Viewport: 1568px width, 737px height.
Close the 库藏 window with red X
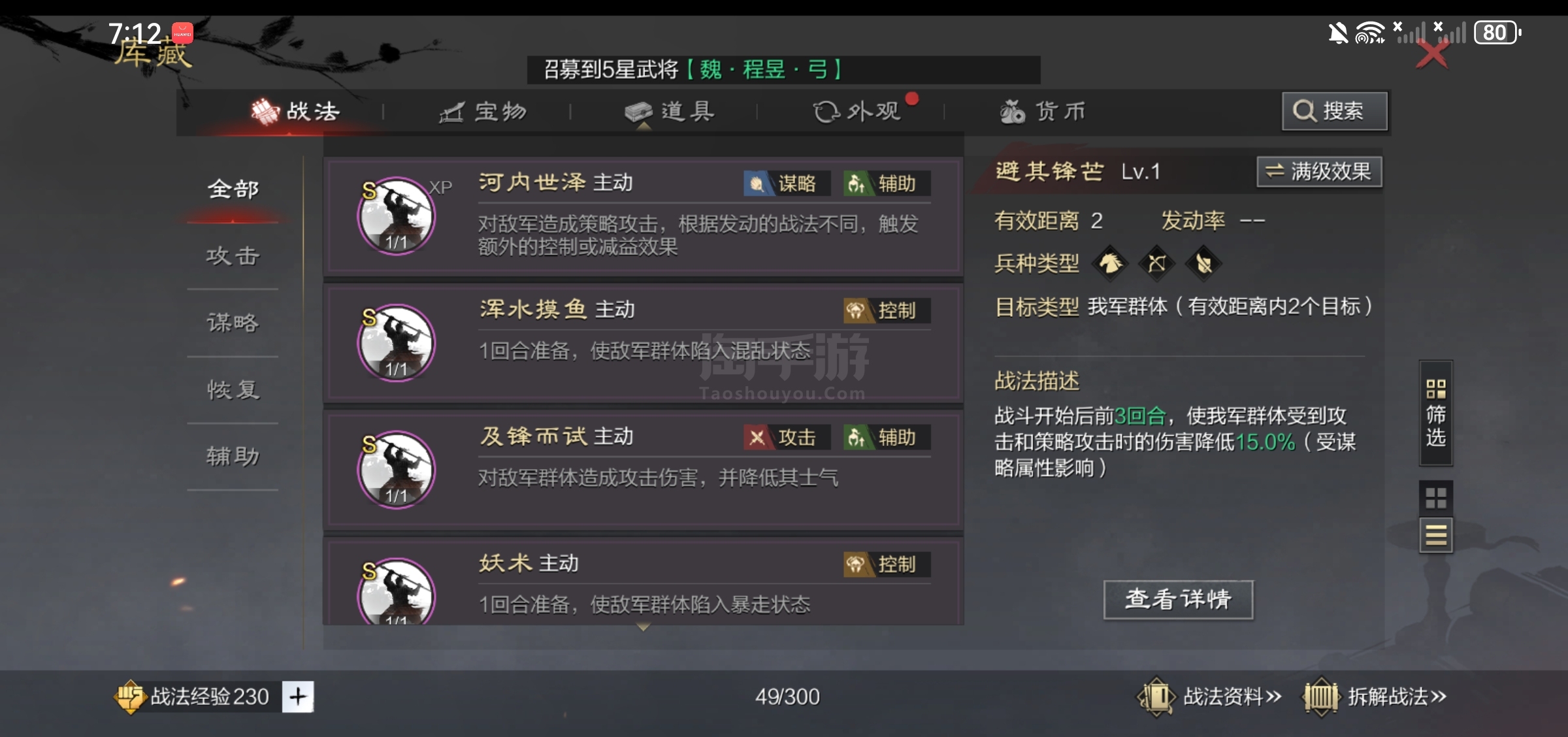[x=1432, y=55]
